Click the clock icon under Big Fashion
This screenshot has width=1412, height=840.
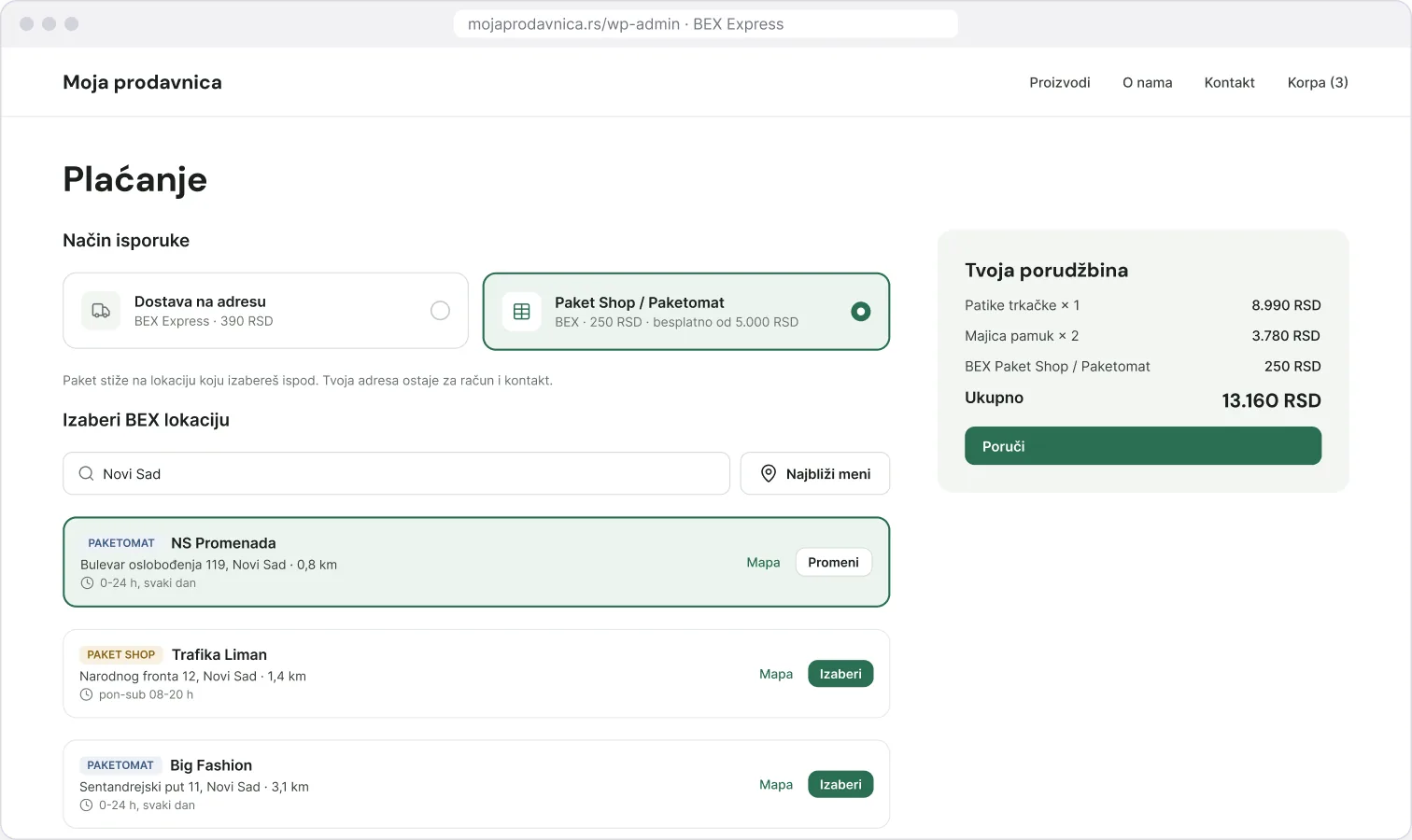[x=86, y=805]
